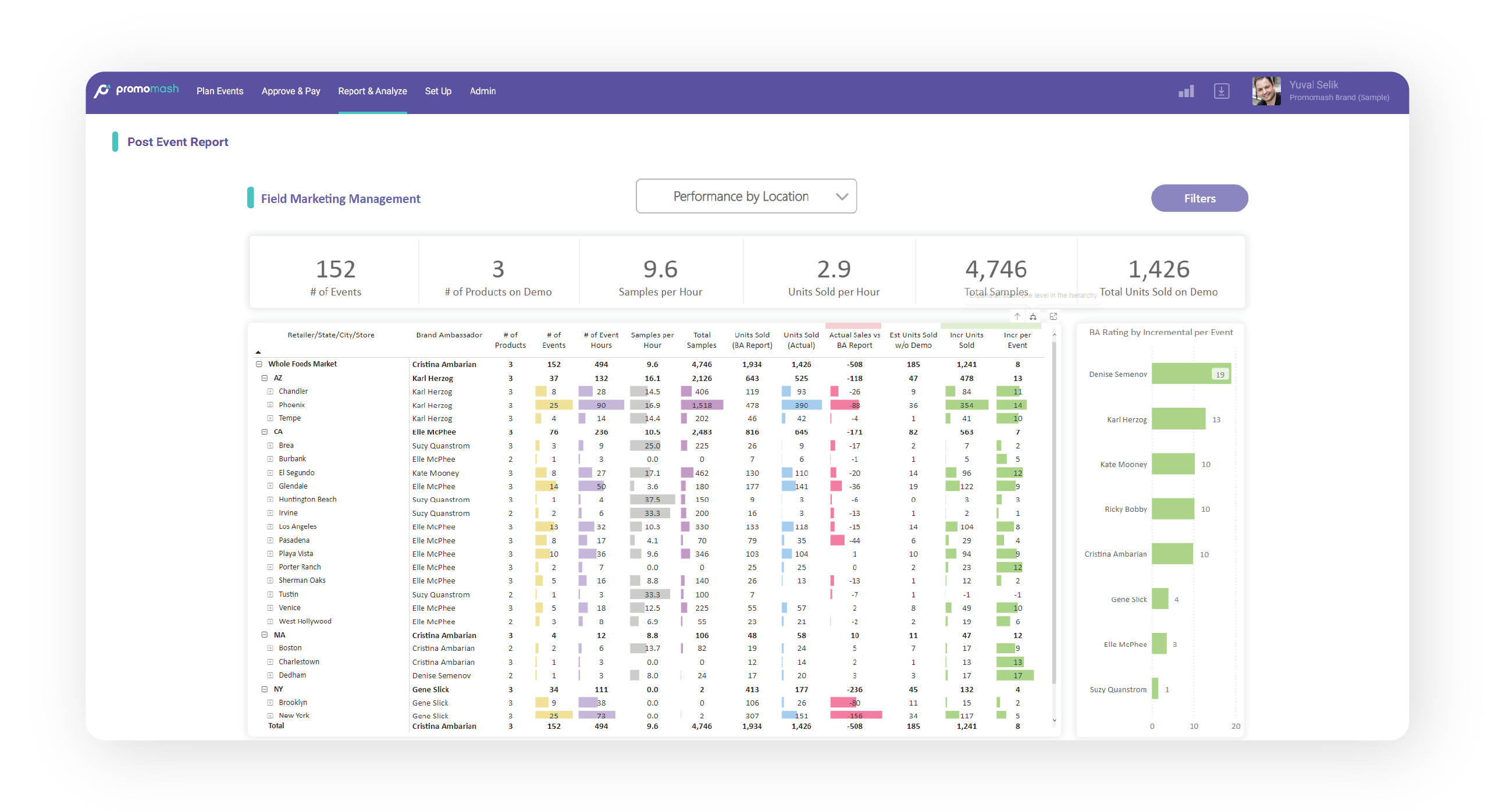The height and width of the screenshot is (812, 1495).
Task: Collapse the CA state group
Action: (265, 432)
